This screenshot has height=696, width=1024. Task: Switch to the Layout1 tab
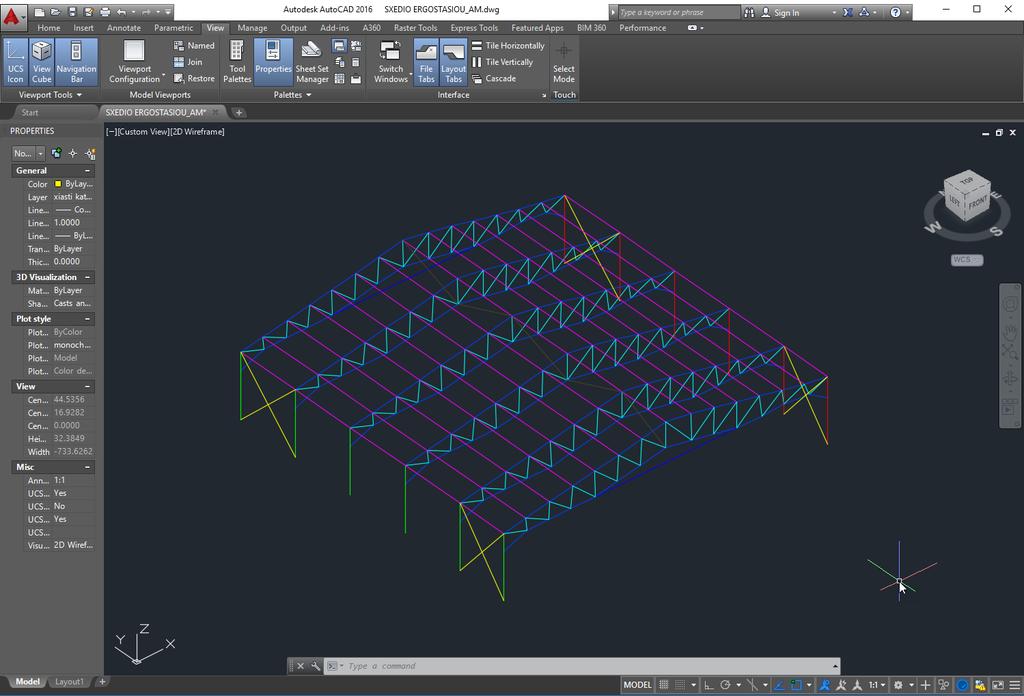[x=69, y=682]
